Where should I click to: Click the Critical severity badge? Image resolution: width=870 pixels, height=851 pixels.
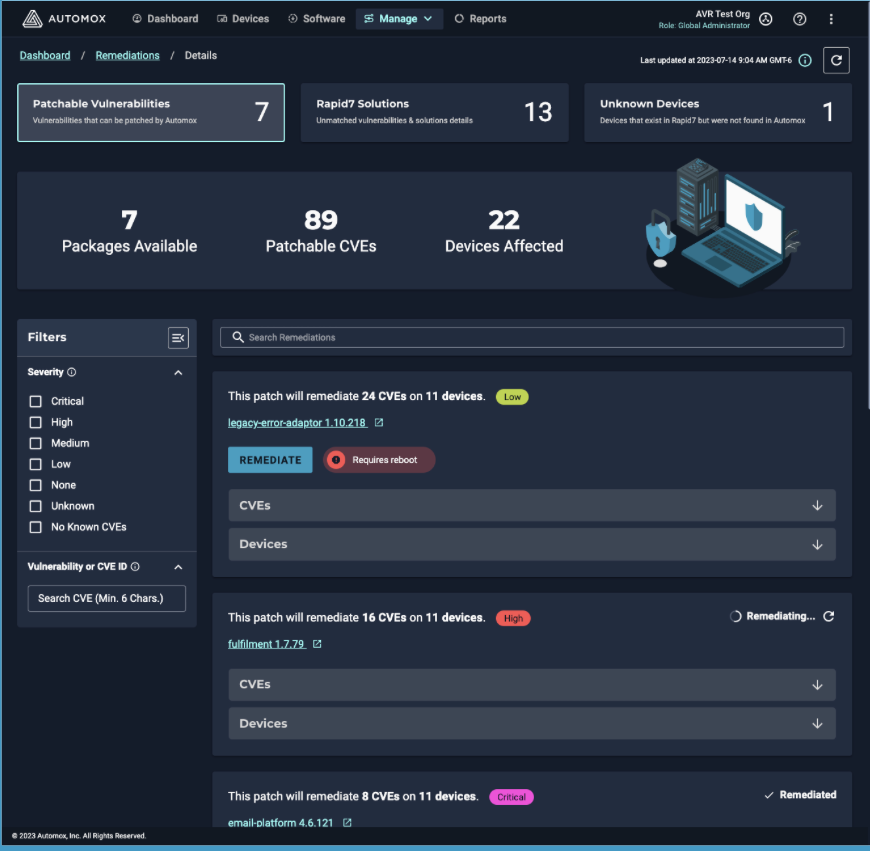coord(511,797)
